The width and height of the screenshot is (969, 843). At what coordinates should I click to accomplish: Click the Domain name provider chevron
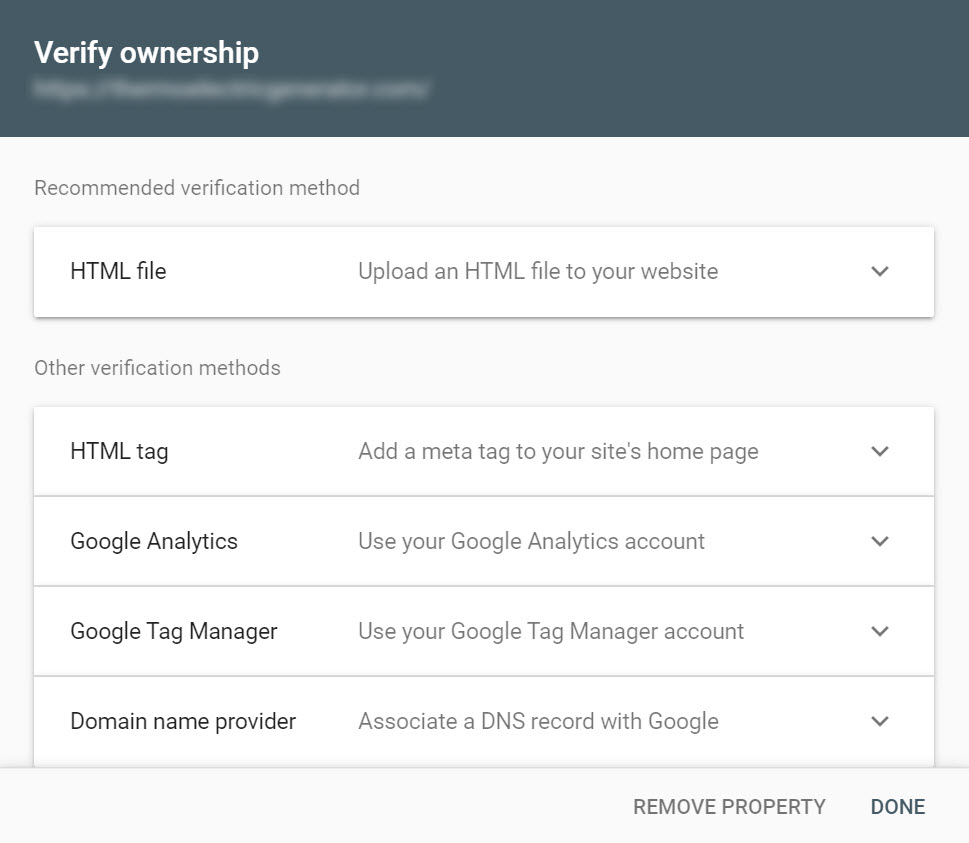[x=879, y=721]
